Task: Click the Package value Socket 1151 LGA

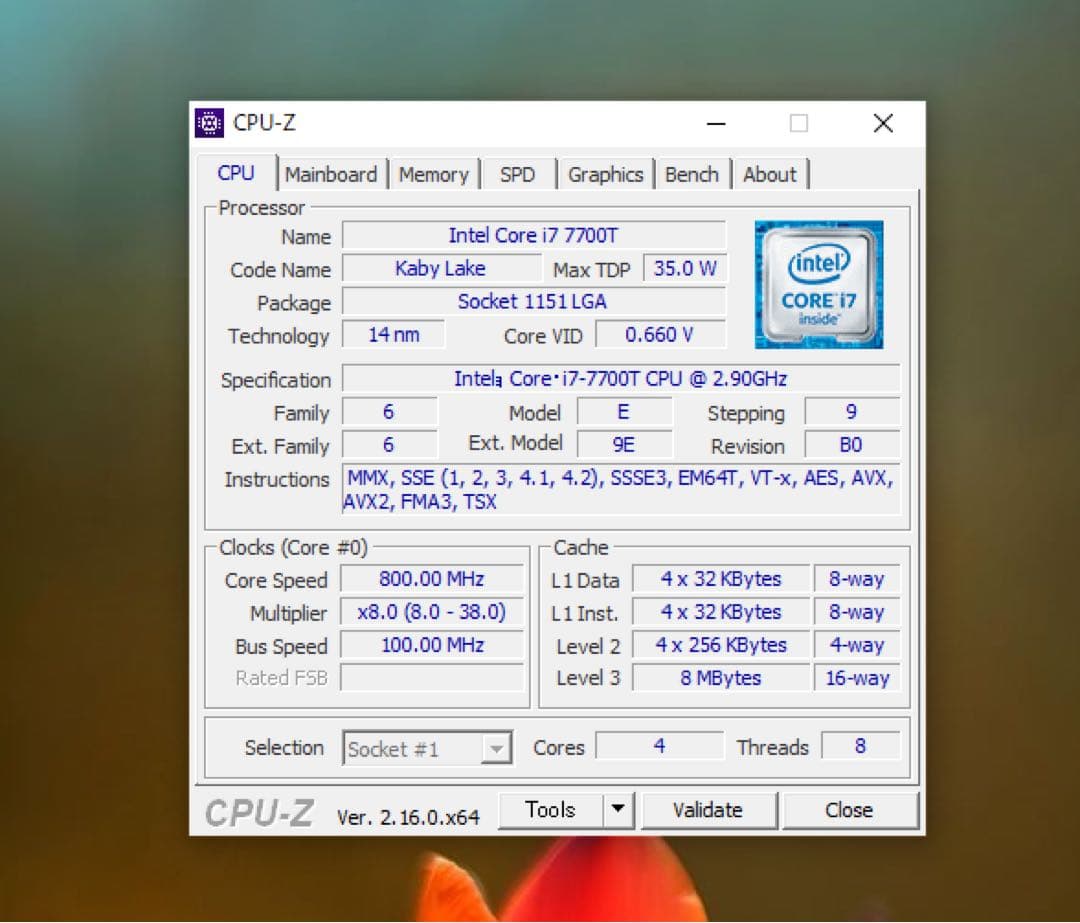Action: click(534, 302)
